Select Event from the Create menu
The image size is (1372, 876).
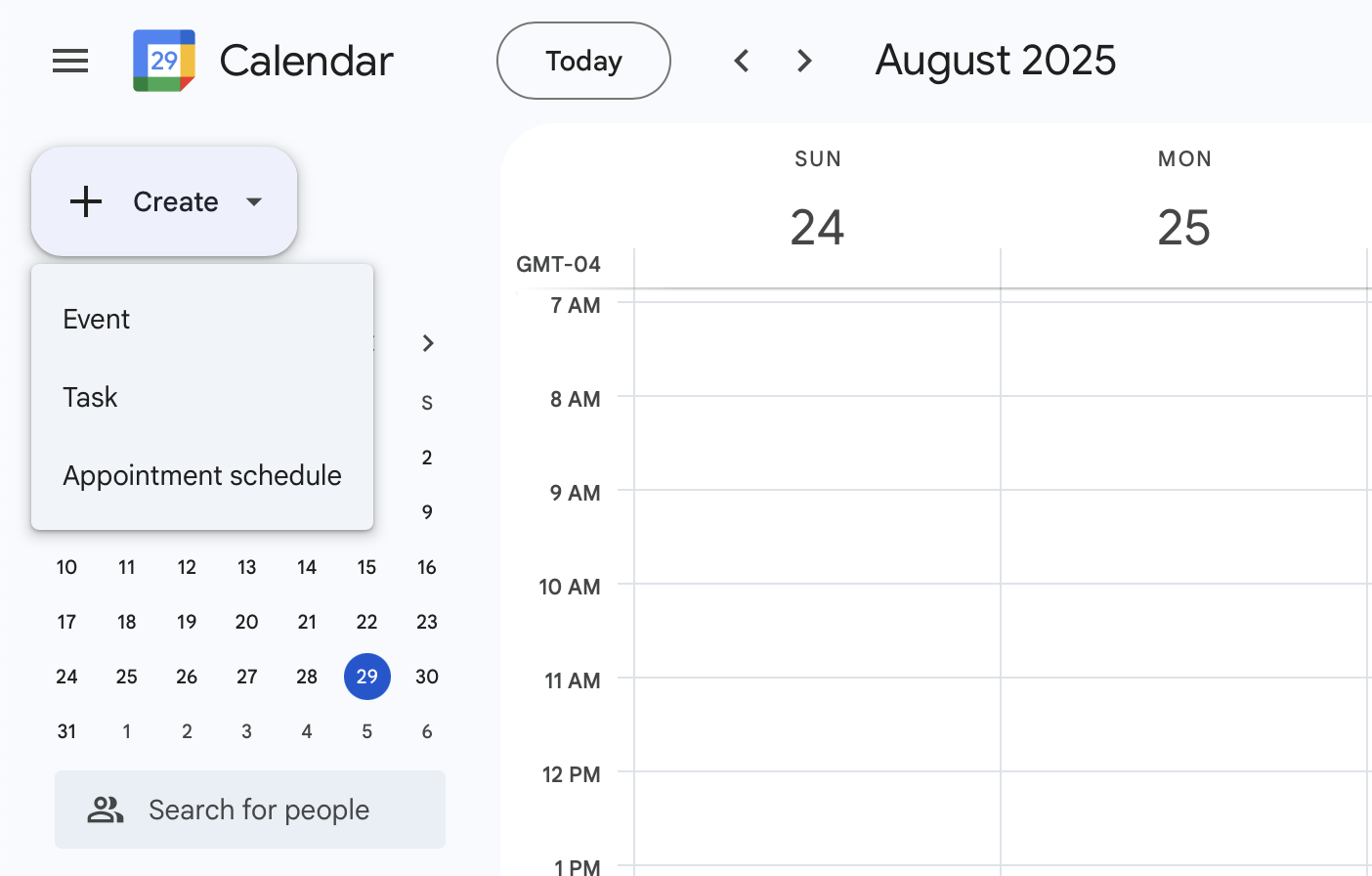[97, 319]
